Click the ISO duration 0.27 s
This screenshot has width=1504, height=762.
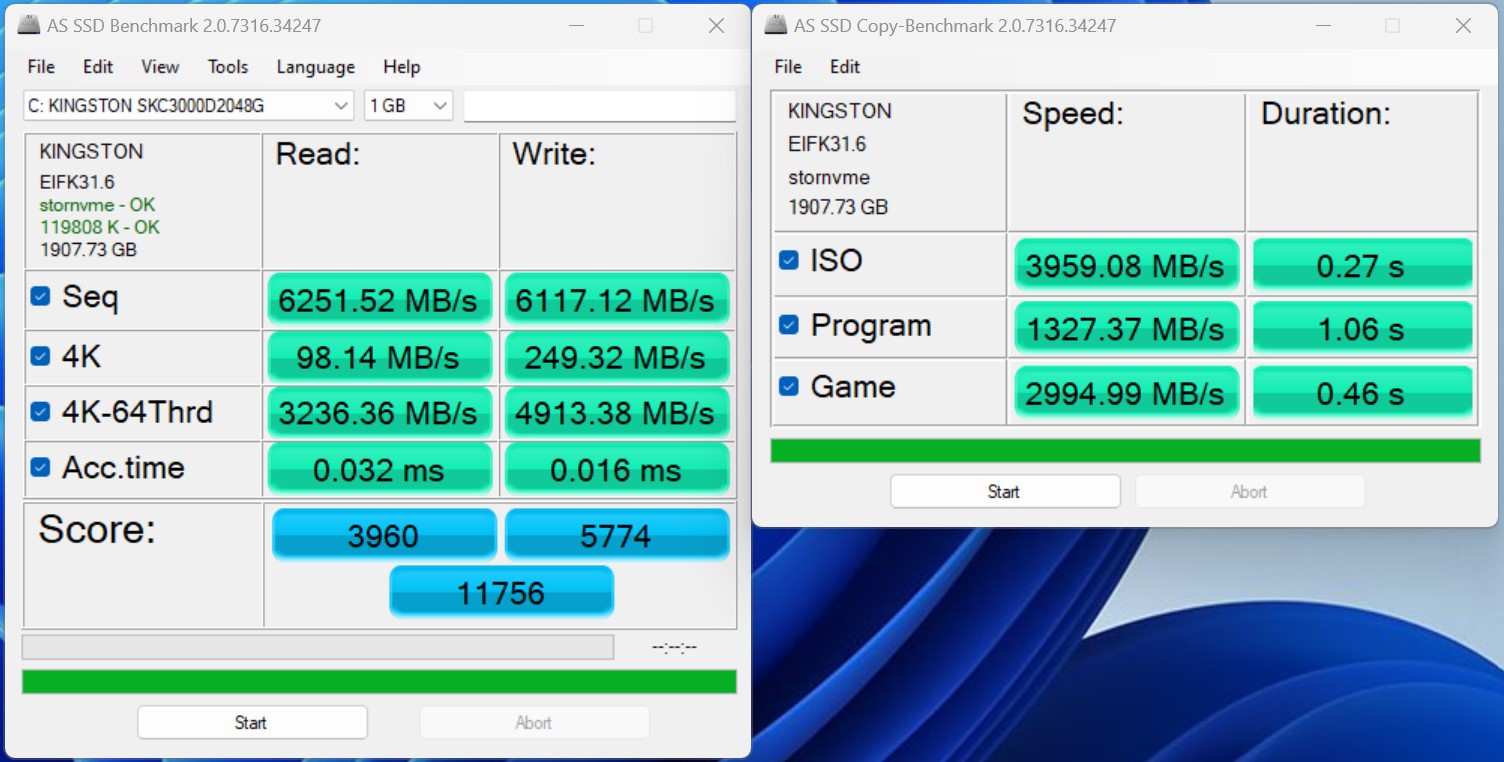pos(1362,265)
